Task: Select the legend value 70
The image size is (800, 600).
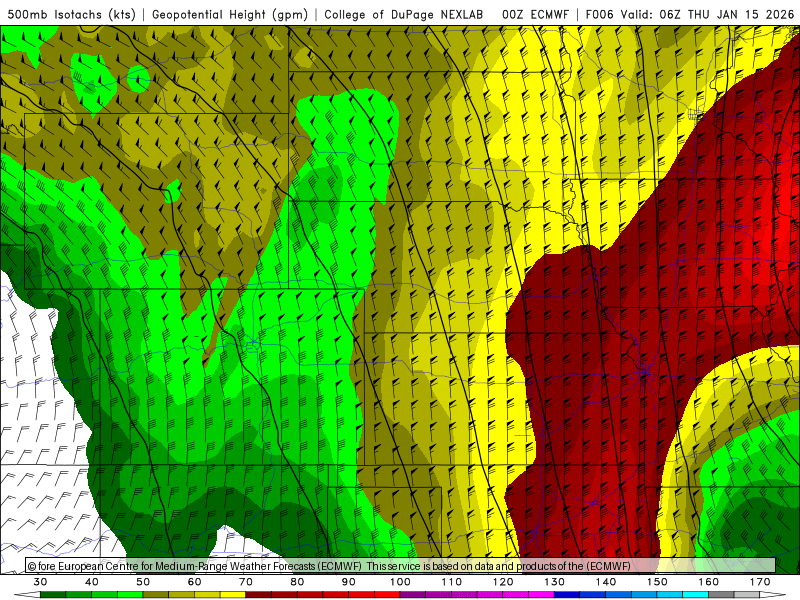Action: pos(246,582)
